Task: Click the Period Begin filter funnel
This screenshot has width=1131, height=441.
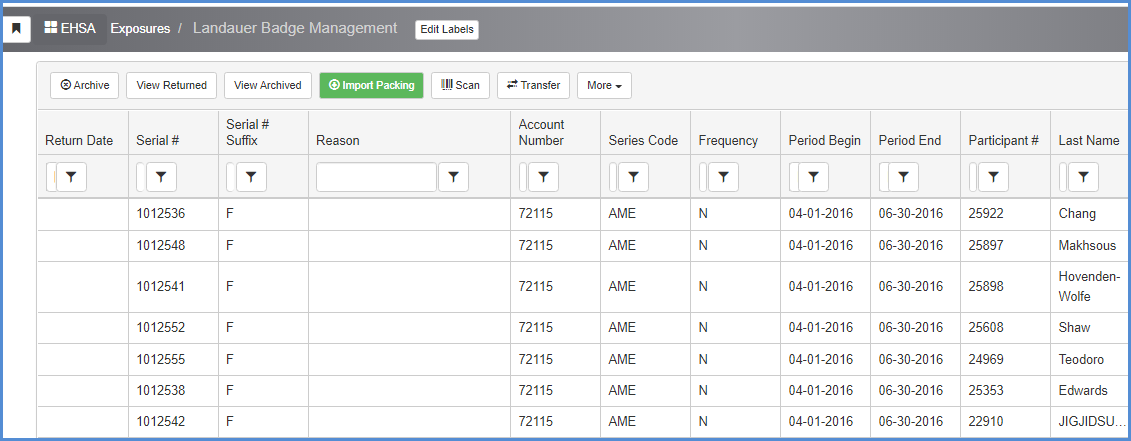Action: click(813, 177)
